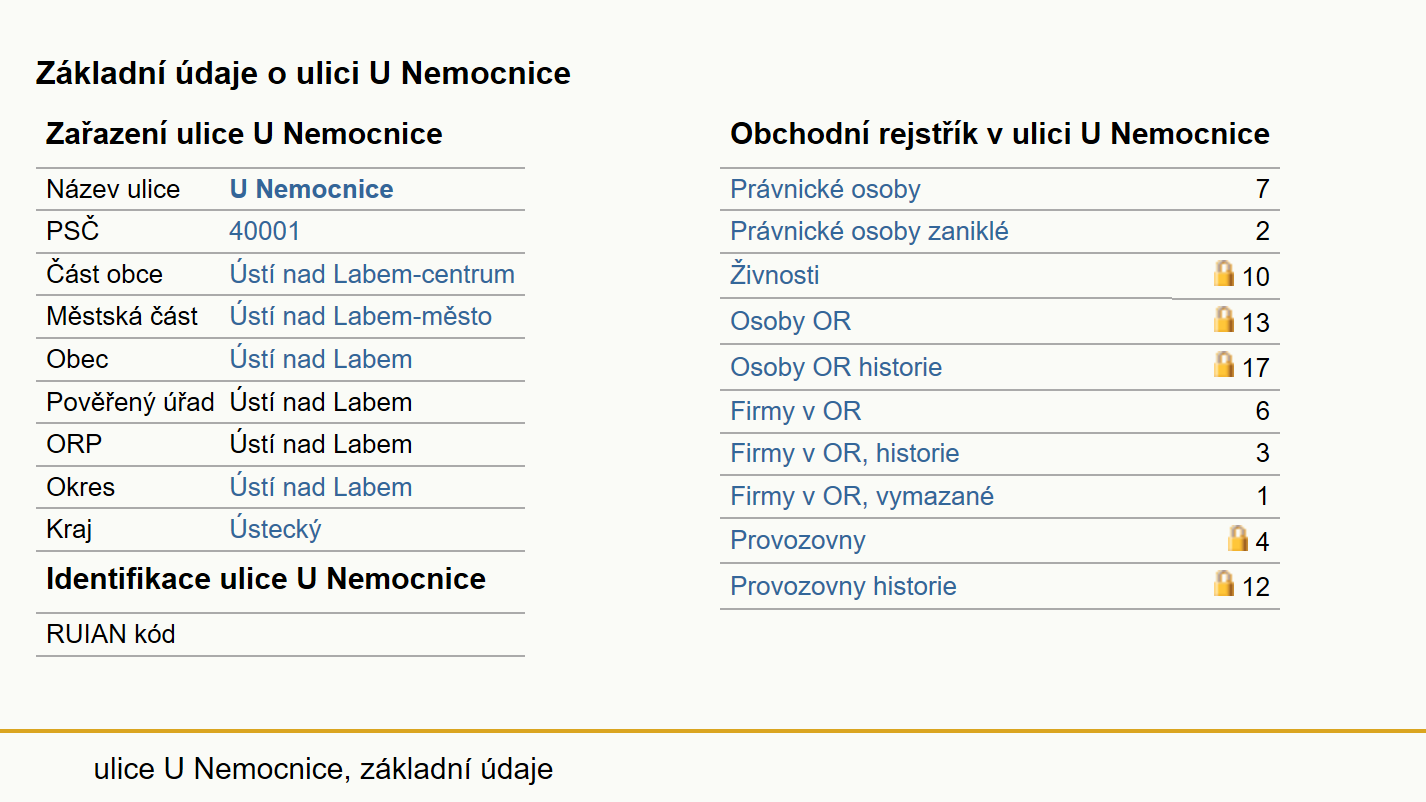This screenshot has width=1426, height=802.
Task: Click the U Nemocnice street name link
Action: [x=311, y=189]
